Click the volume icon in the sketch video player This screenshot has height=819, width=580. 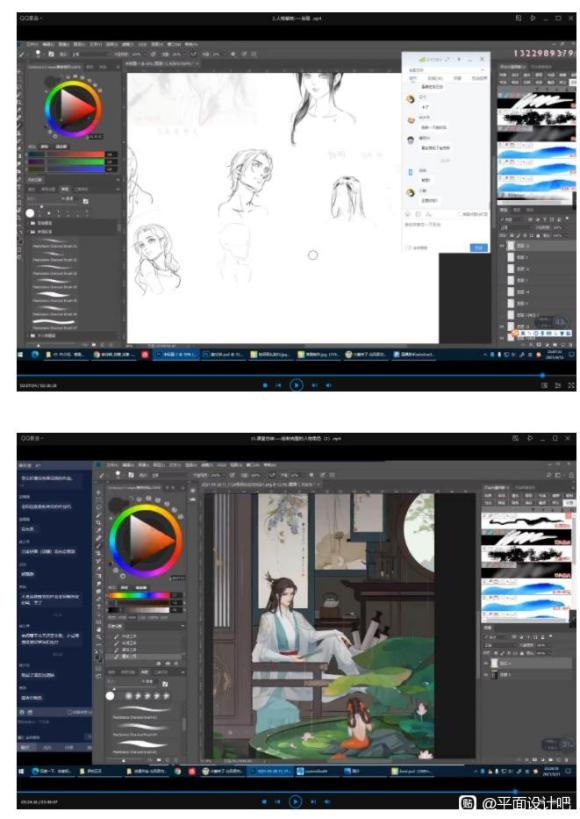pyautogui.click(x=329, y=385)
